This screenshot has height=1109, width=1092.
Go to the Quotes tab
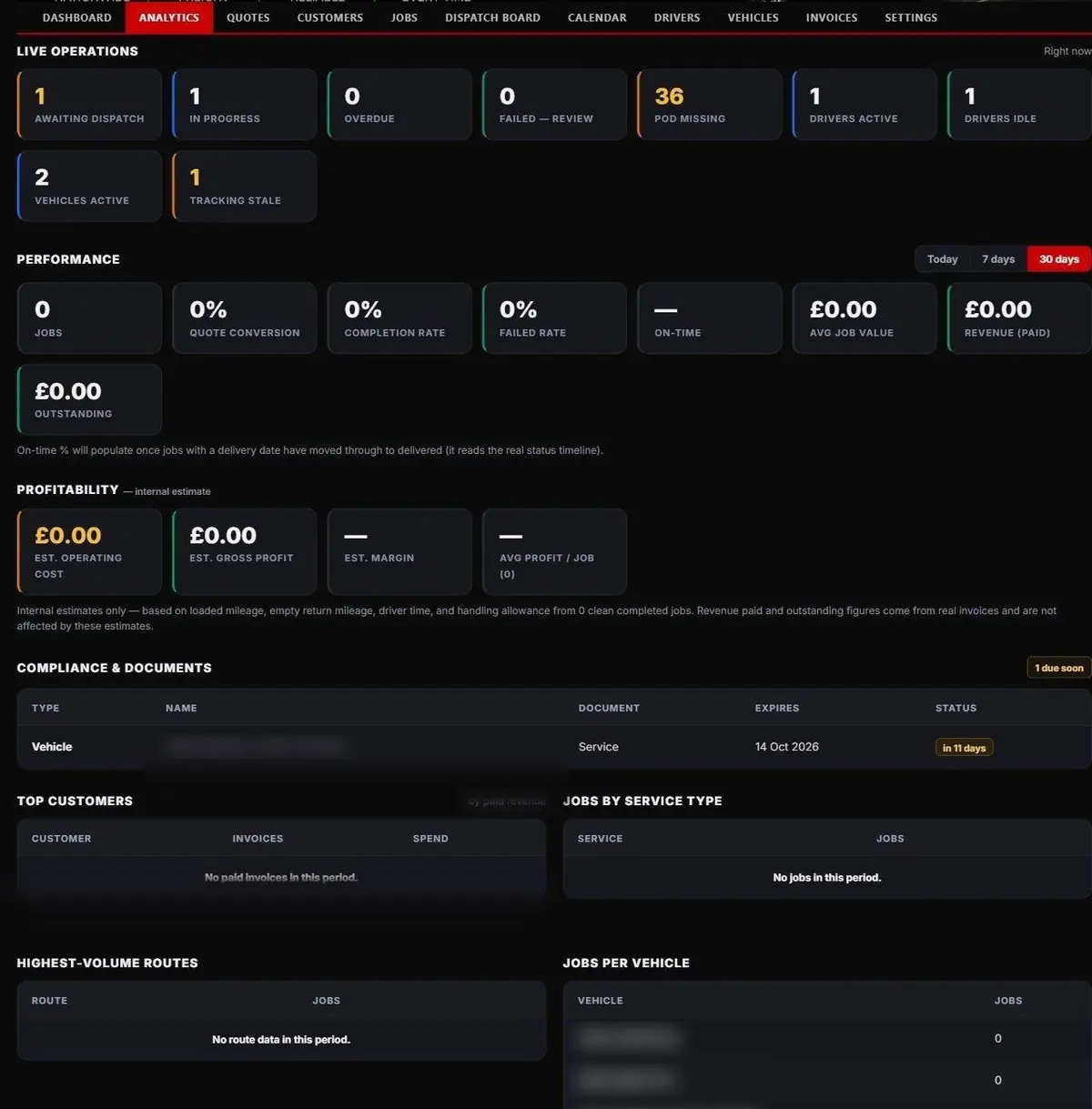(x=248, y=17)
